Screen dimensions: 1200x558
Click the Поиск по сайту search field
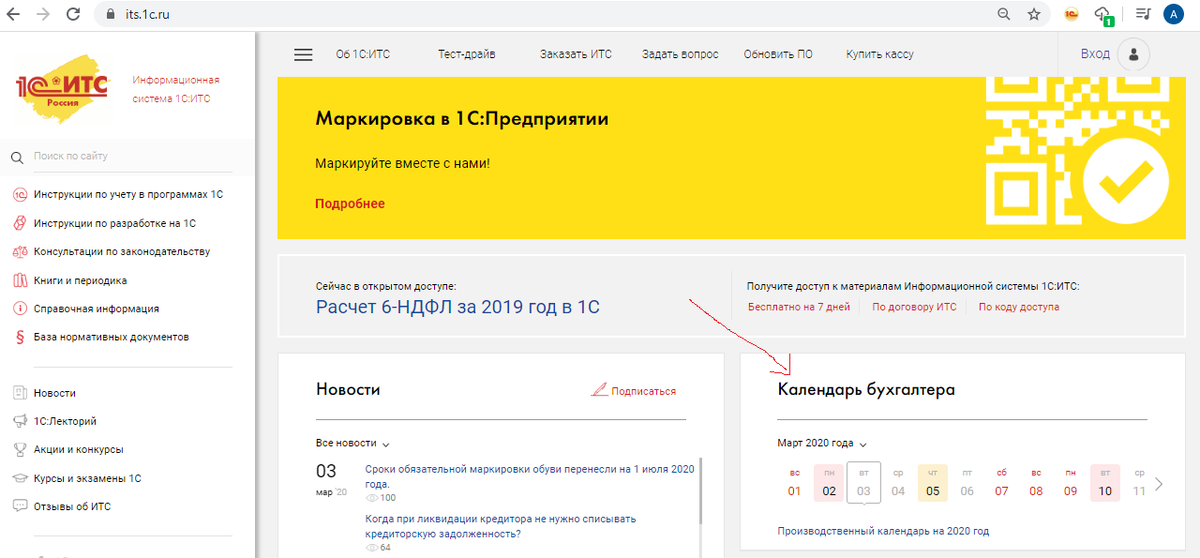click(x=130, y=156)
